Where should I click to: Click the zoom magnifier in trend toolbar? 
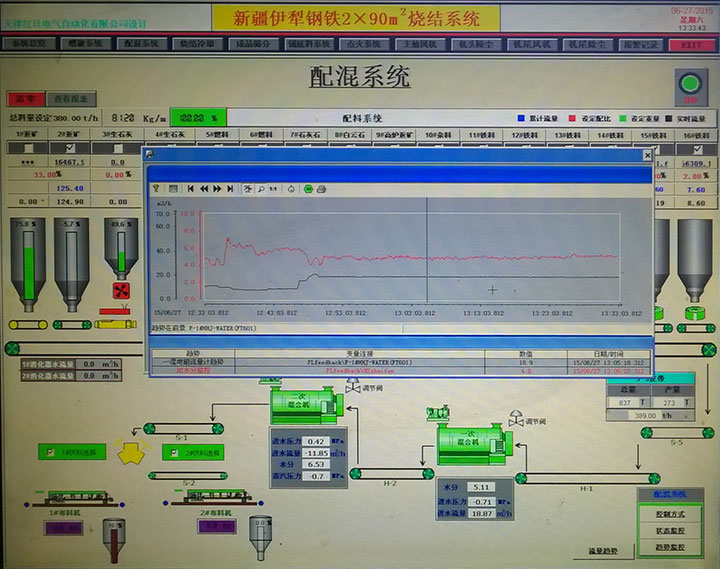259,188
